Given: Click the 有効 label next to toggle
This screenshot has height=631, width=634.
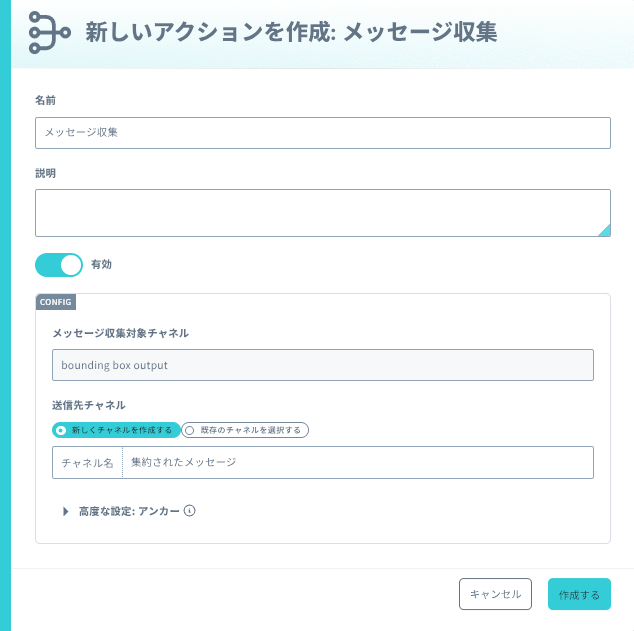Looking at the screenshot, I should point(101,264).
